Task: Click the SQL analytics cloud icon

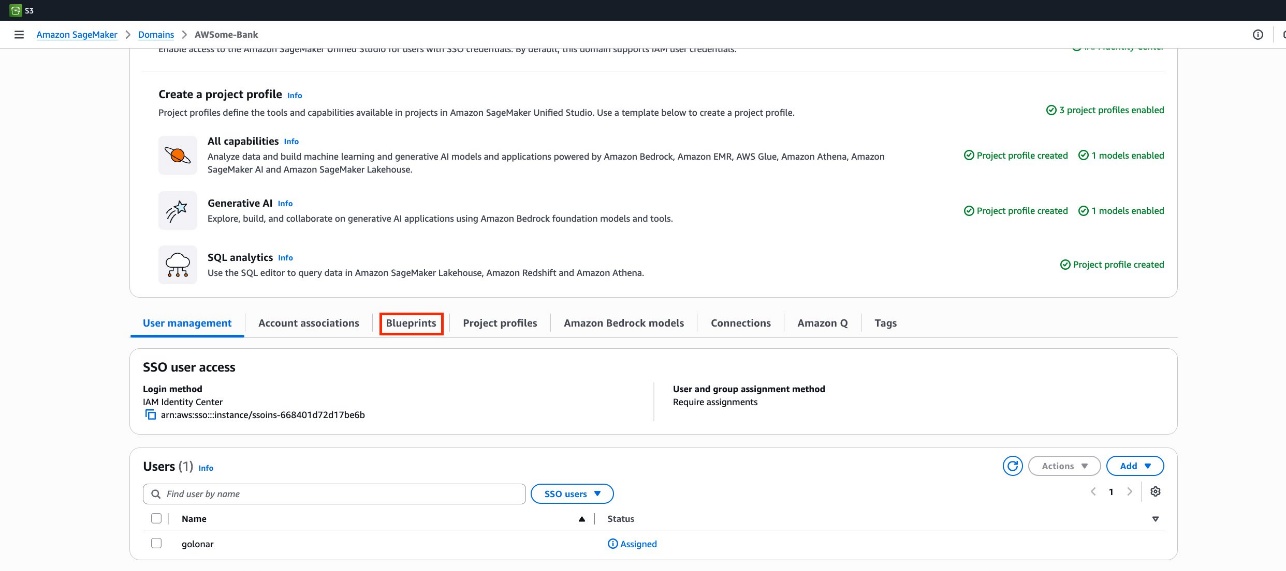Action: click(178, 265)
